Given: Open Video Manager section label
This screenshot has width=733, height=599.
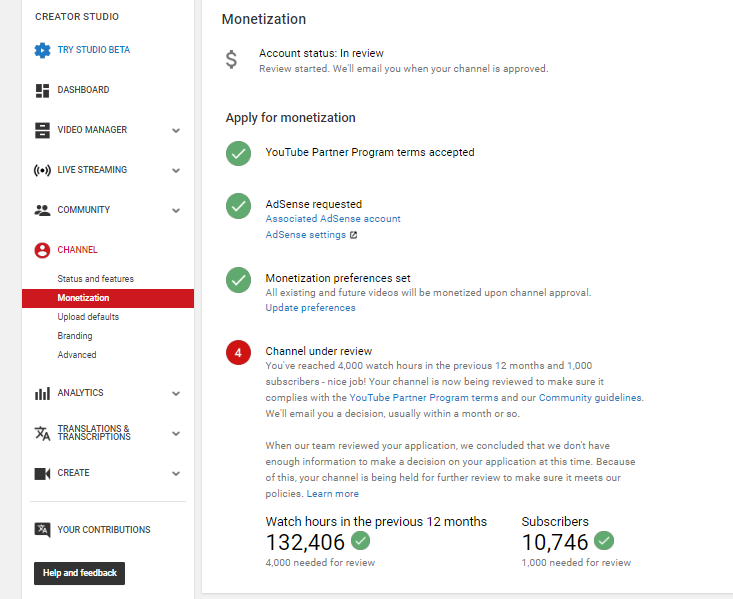Looking at the screenshot, I should coord(92,130).
